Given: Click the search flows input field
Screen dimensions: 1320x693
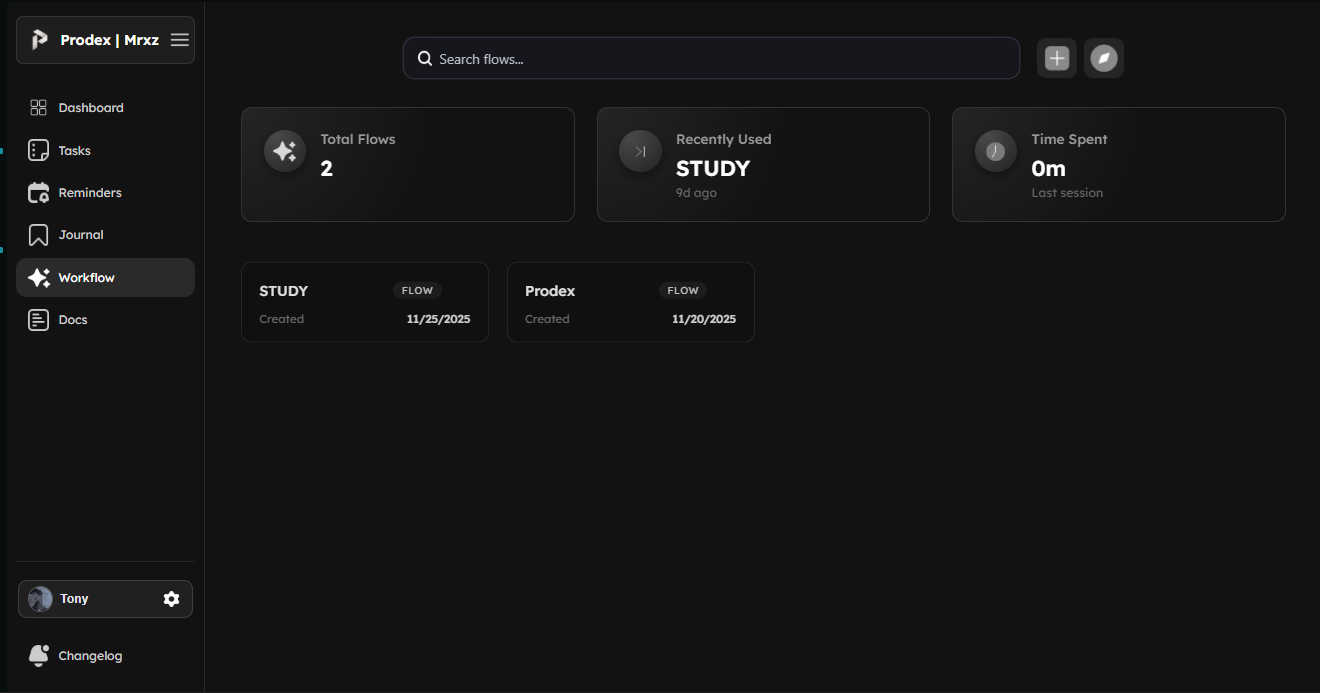Looking at the screenshot, I should click(x=710, y=58).
